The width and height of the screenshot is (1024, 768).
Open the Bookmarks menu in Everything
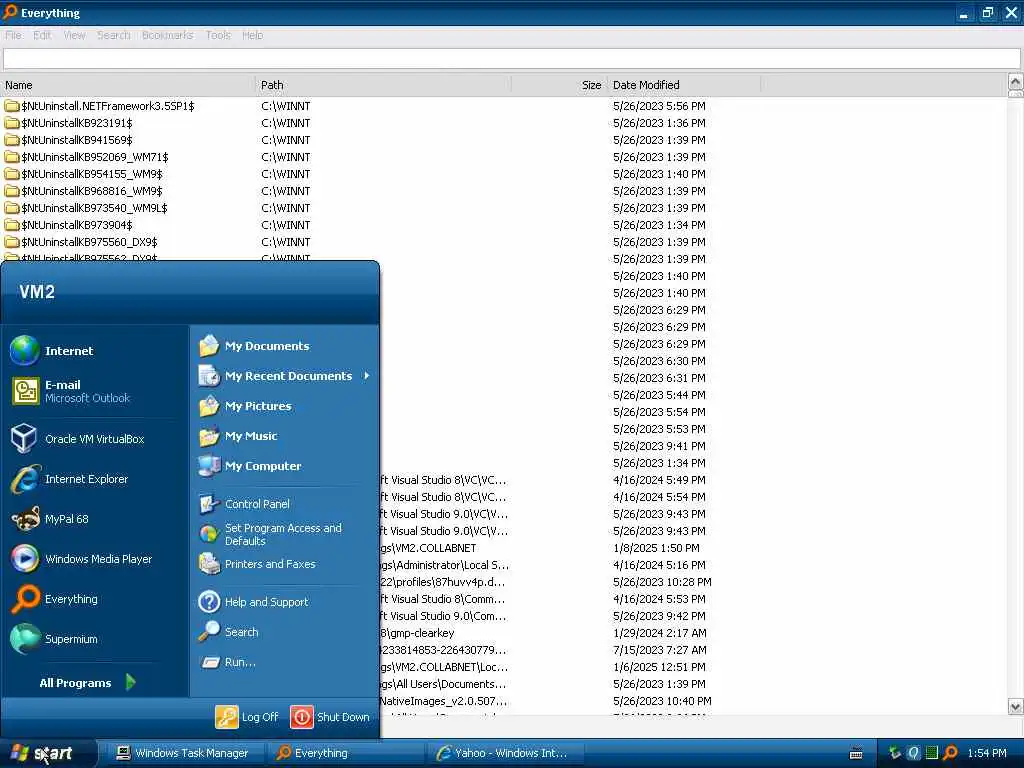pyautogui.click(x=167, y=35)
